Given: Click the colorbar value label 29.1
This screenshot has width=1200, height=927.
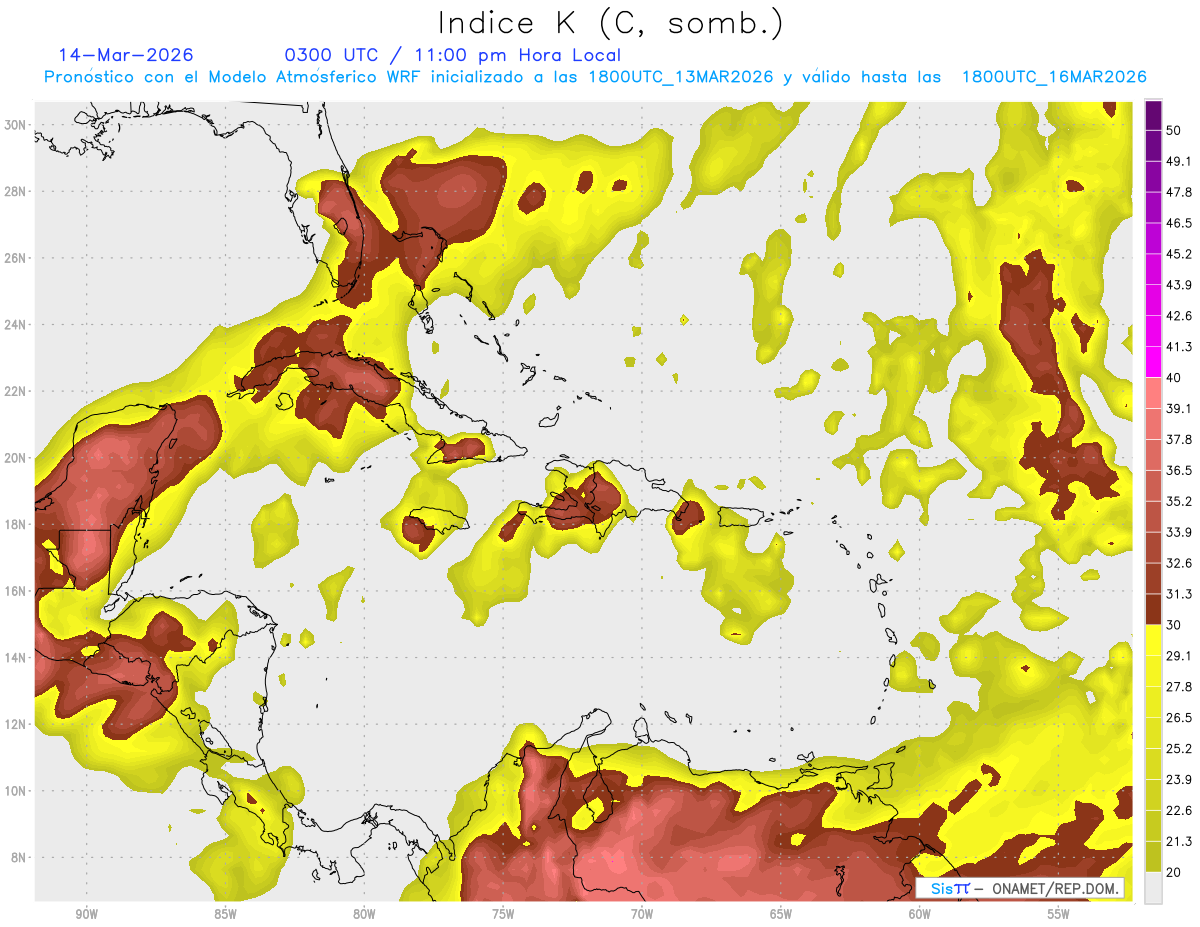Looking at the screenshot, I should click(1179, 656).
